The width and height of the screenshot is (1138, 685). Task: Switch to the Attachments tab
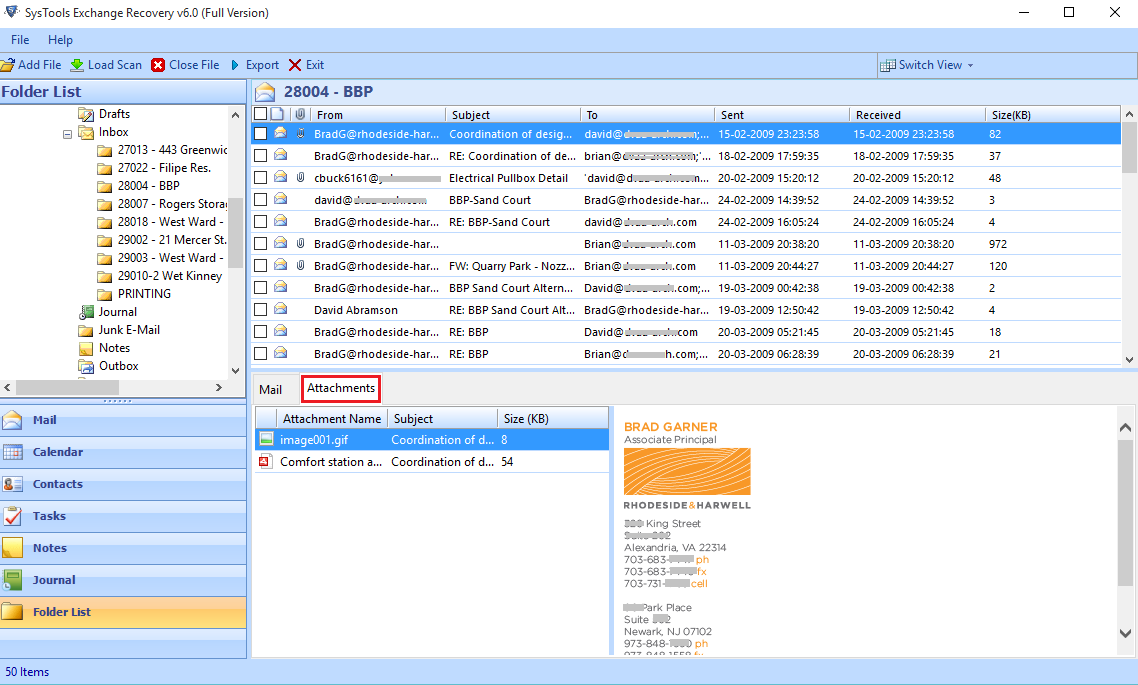pyautogui.click(x=340, y=388)
